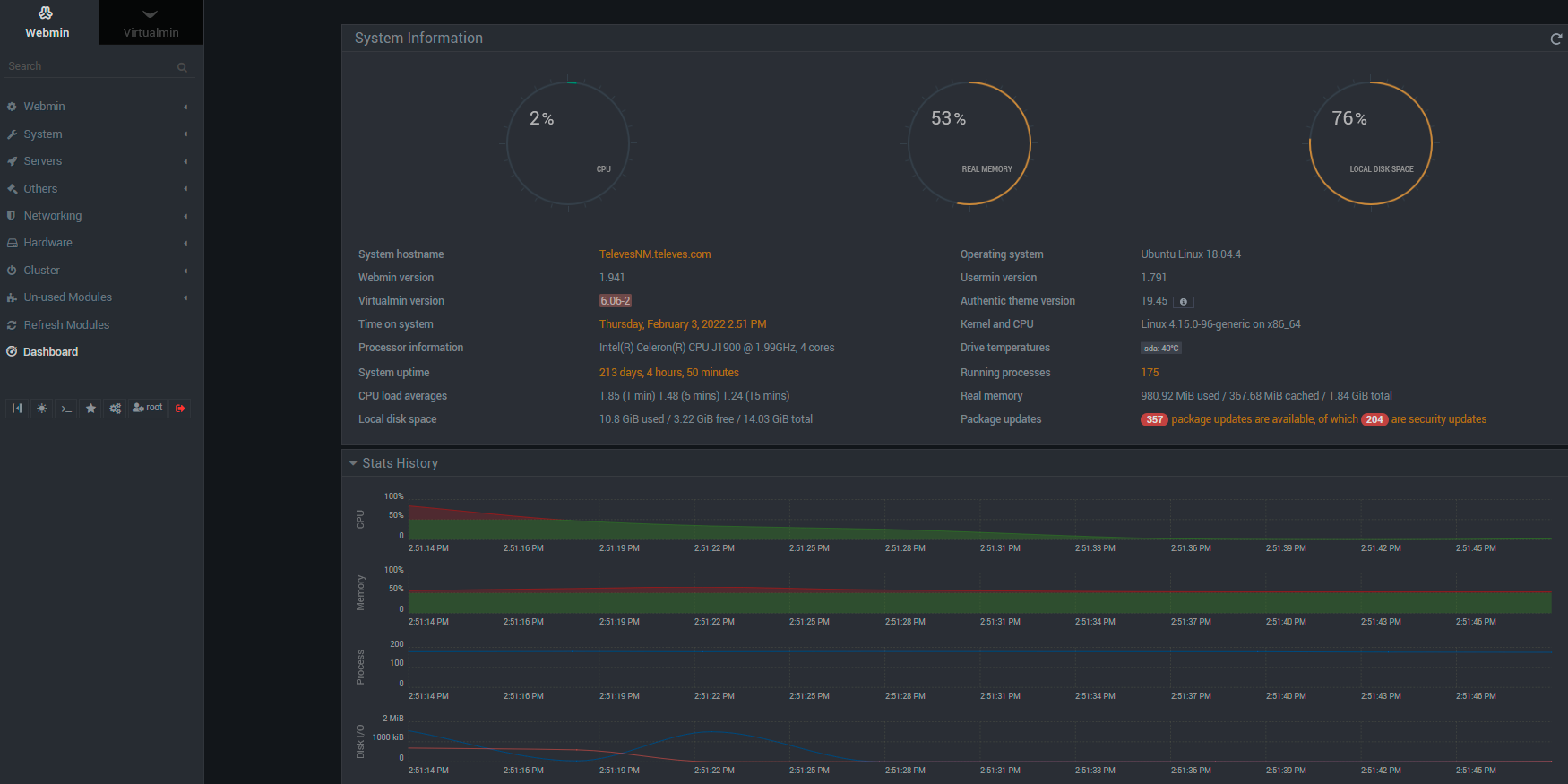Expand the Hardware menu category
1568x784 pixels.
click(47, 243)
